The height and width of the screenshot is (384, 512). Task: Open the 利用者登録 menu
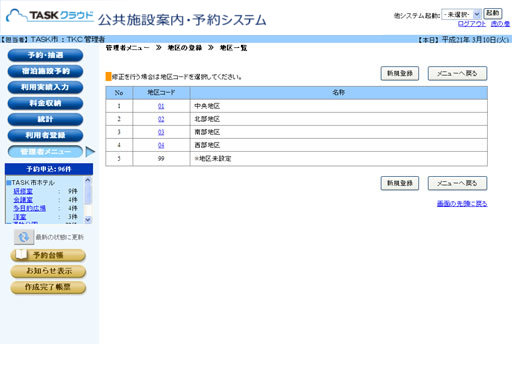click(x=45, y=135)
